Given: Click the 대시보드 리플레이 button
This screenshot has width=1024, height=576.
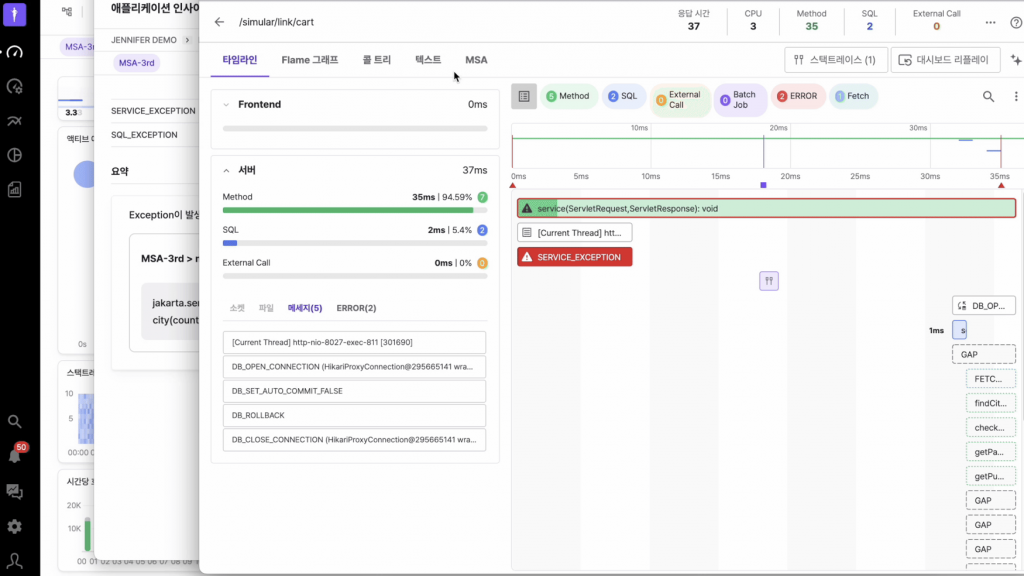Looking at the screenshot, I should click(945, 60).
